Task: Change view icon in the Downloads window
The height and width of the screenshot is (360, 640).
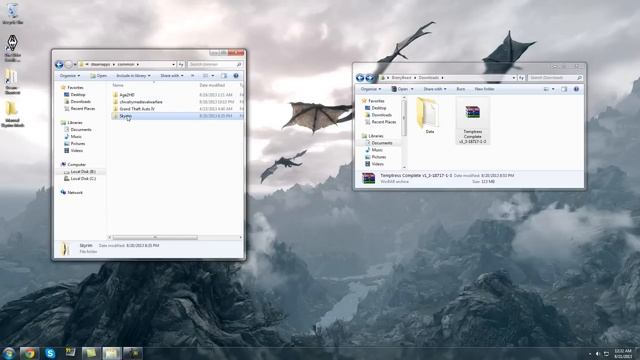Action: [x=546, y=89]
